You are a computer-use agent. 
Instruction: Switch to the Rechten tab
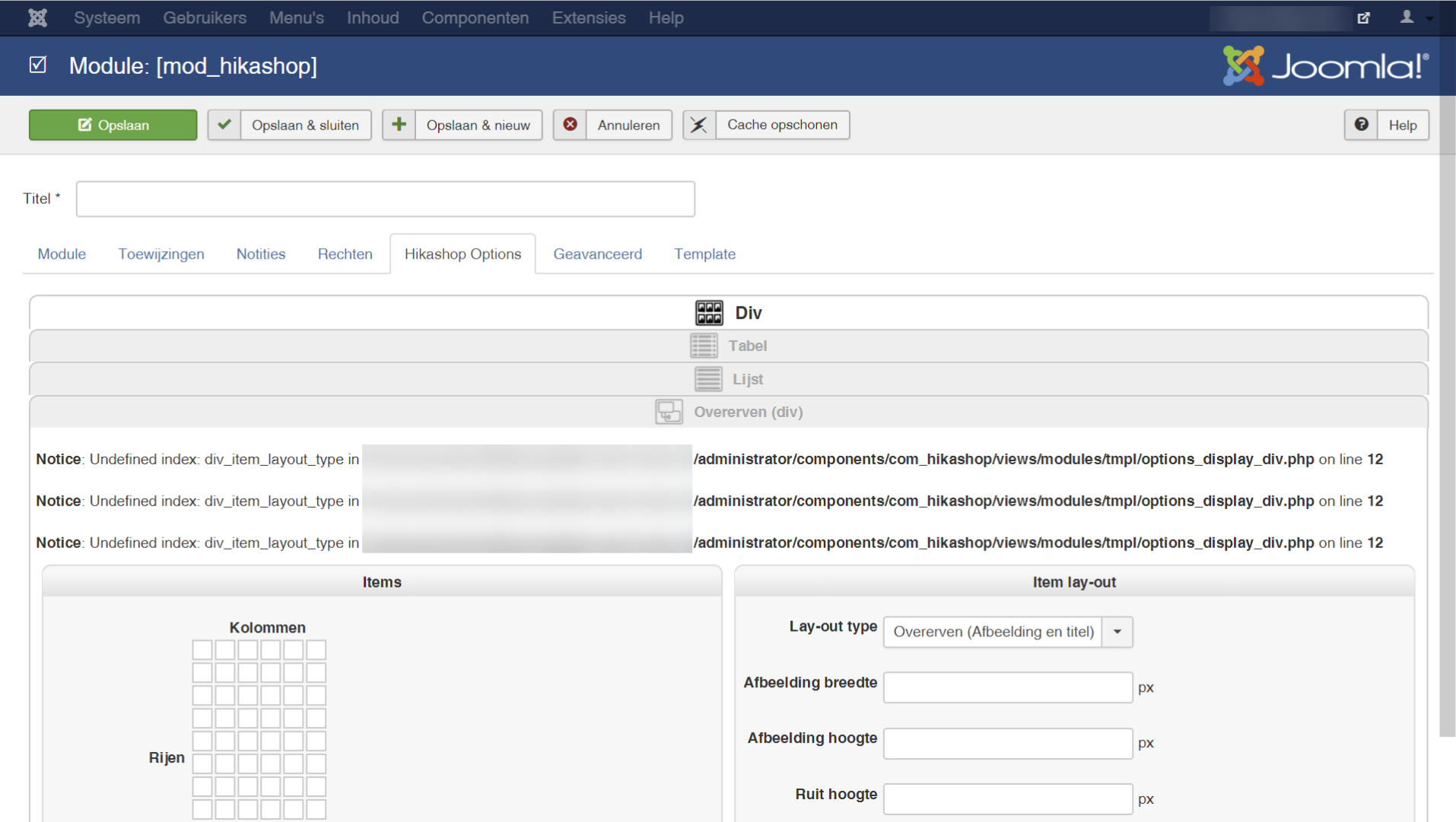click(x=345, y=254)
